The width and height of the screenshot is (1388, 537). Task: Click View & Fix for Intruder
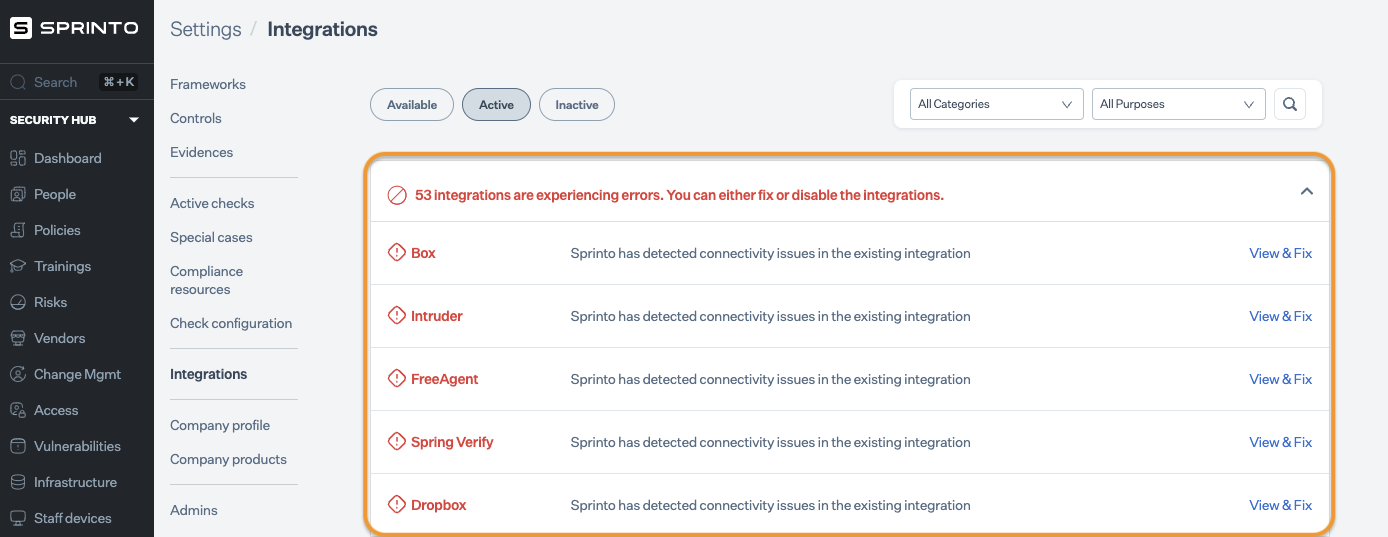1280,316
